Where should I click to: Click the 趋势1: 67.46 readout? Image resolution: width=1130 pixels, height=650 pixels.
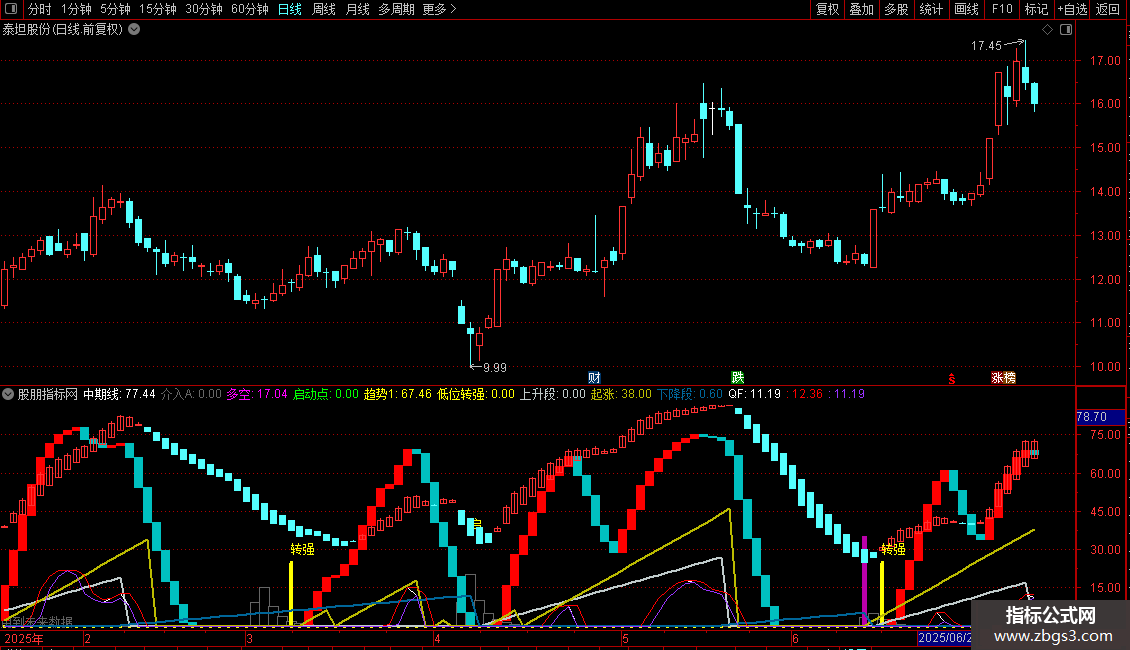tap(397, 394)
